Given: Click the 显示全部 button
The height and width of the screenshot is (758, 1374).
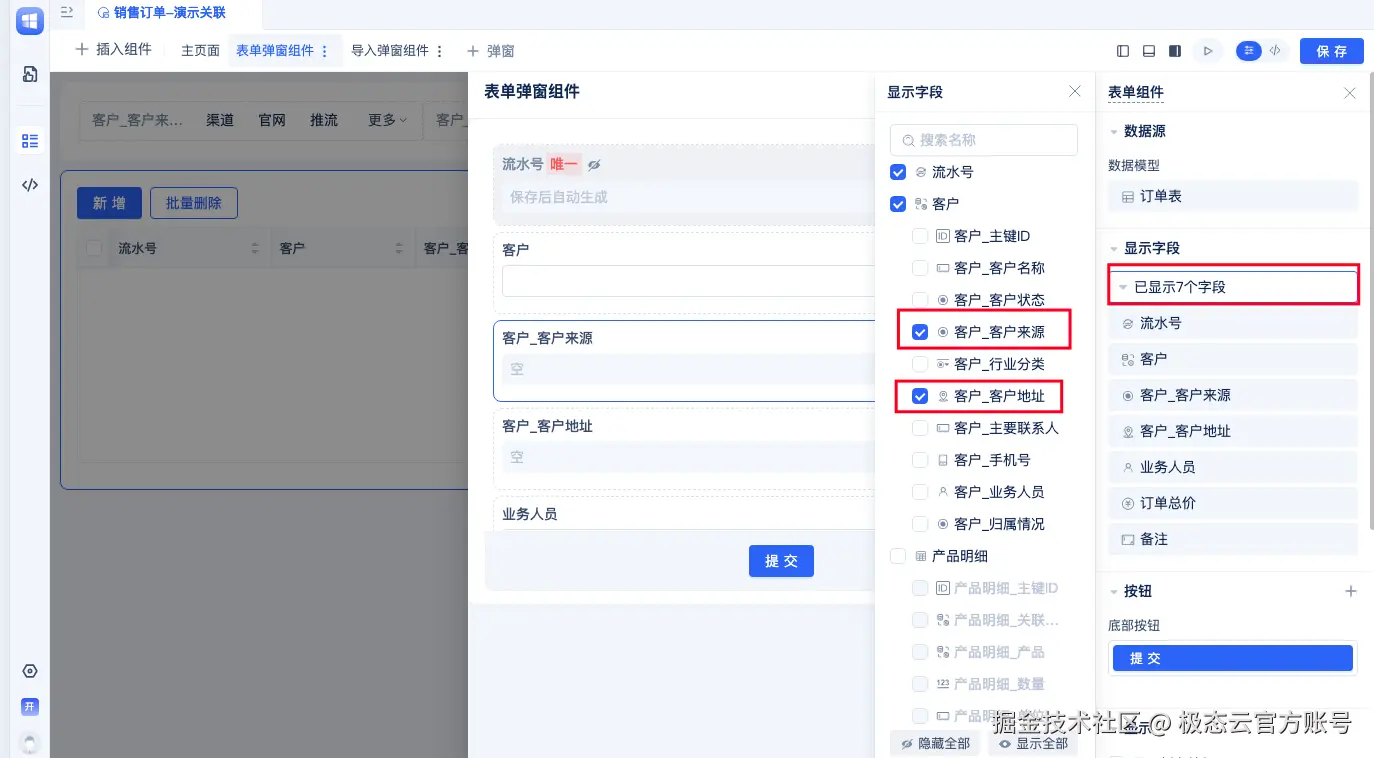Looking at the screenshot, I should pyautogui.click(x=1033, y=743).
